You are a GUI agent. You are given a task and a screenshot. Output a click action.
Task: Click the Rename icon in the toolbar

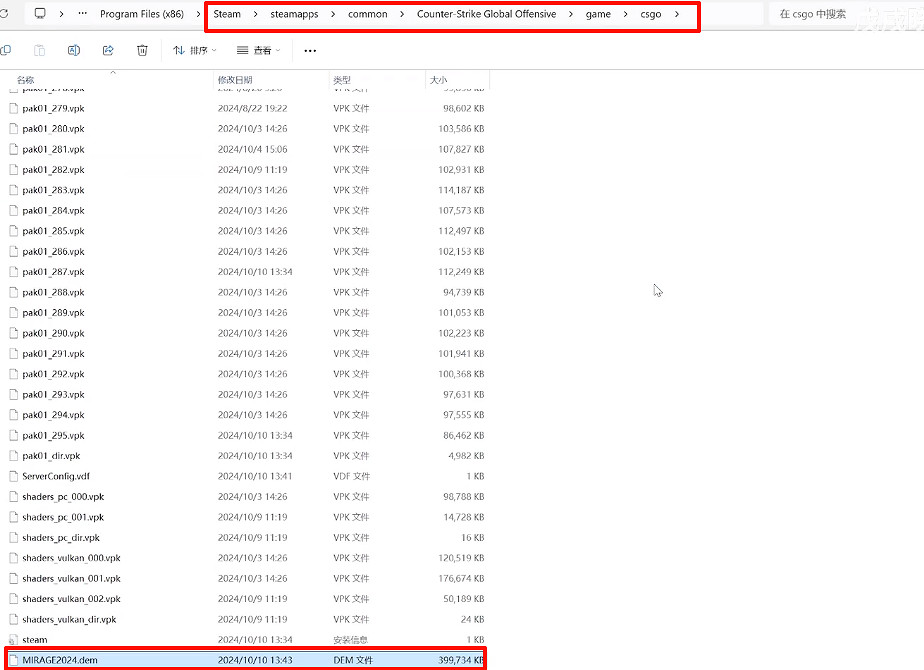74,50
